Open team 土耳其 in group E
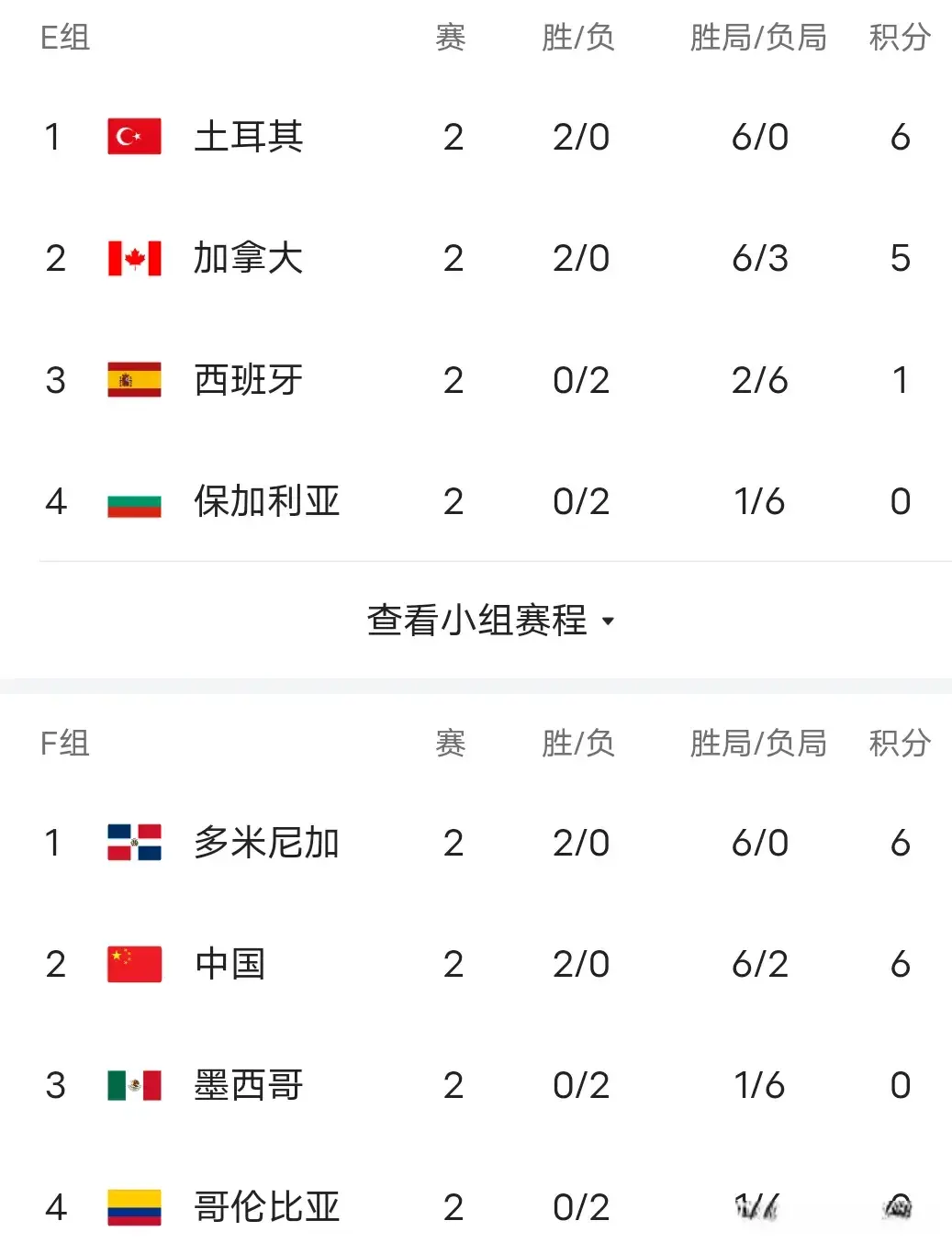The height and width of the screenshot is (1254, 952). point(248,137)
